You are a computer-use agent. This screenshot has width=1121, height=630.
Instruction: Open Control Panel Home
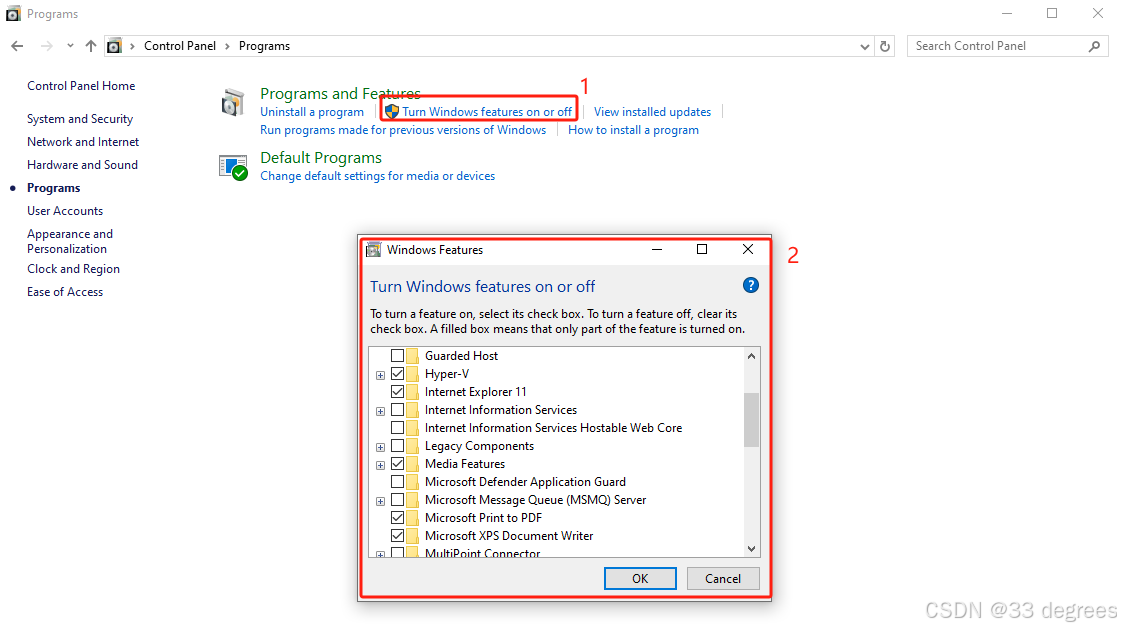(x=81, y=86)
